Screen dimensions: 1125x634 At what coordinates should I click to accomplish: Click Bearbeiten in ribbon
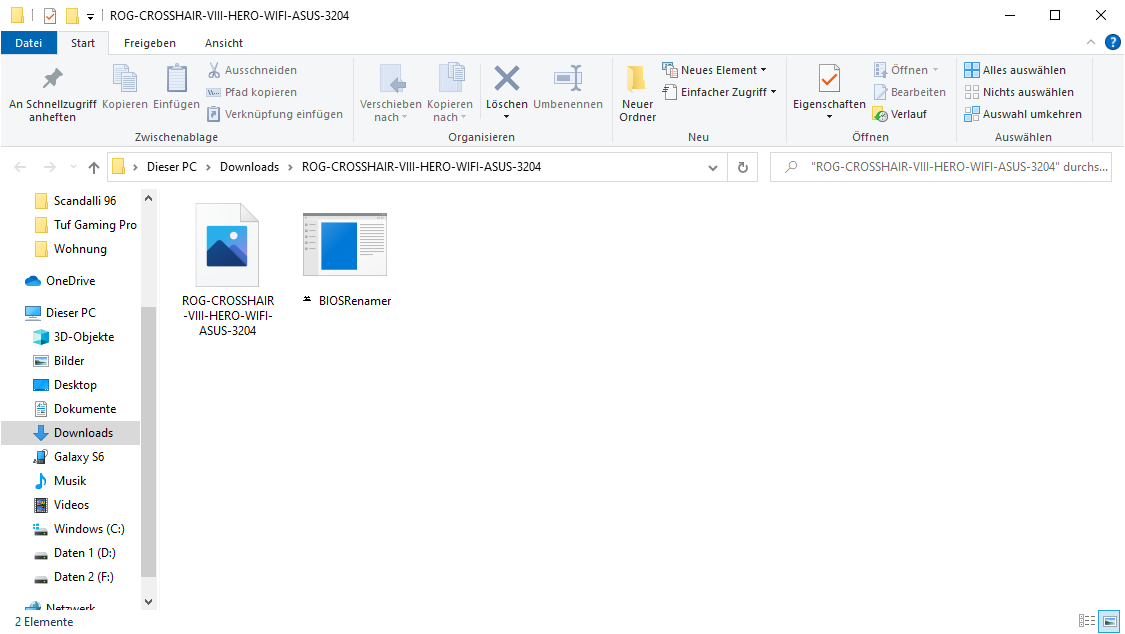point(910,92)
